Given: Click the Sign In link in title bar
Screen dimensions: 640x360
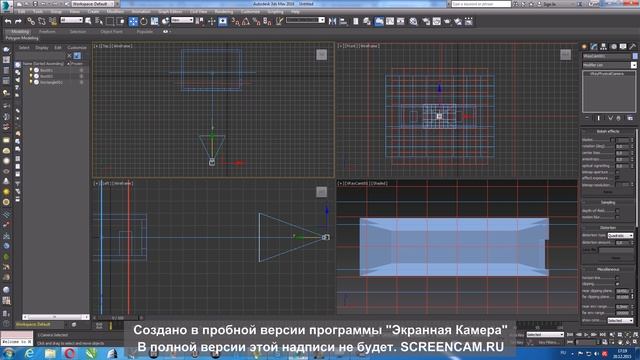Looking at the screenshot, I should tap(549, 4).
